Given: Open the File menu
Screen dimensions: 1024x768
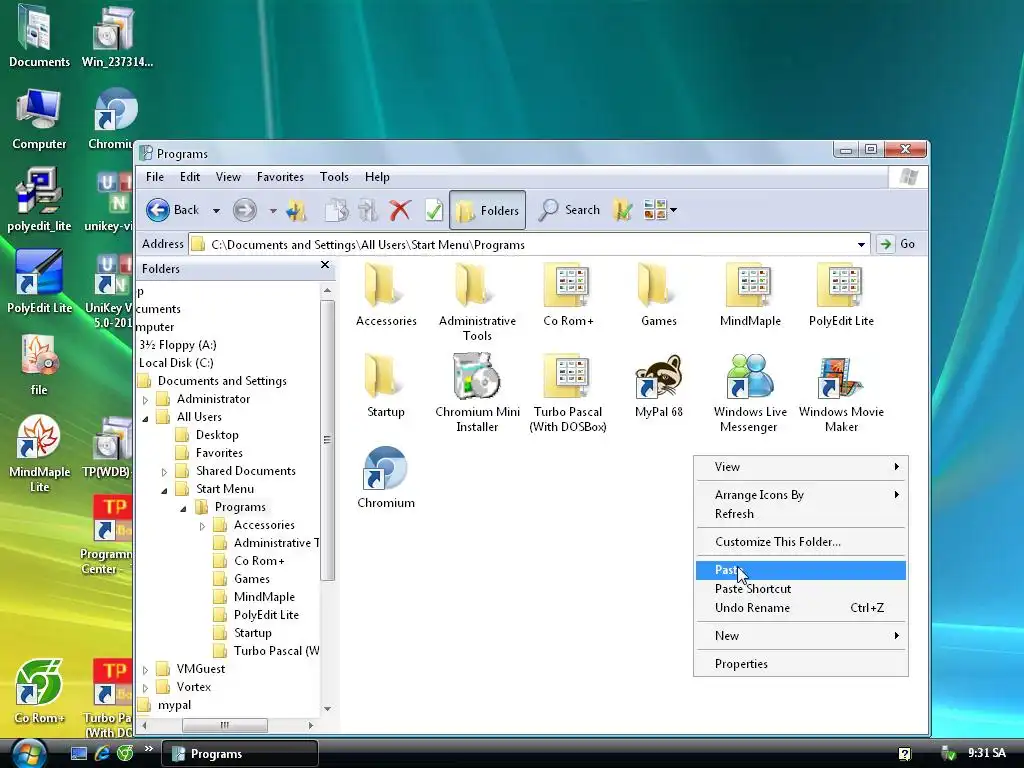Looking at the screenshot, I should (x=155, y=176).
